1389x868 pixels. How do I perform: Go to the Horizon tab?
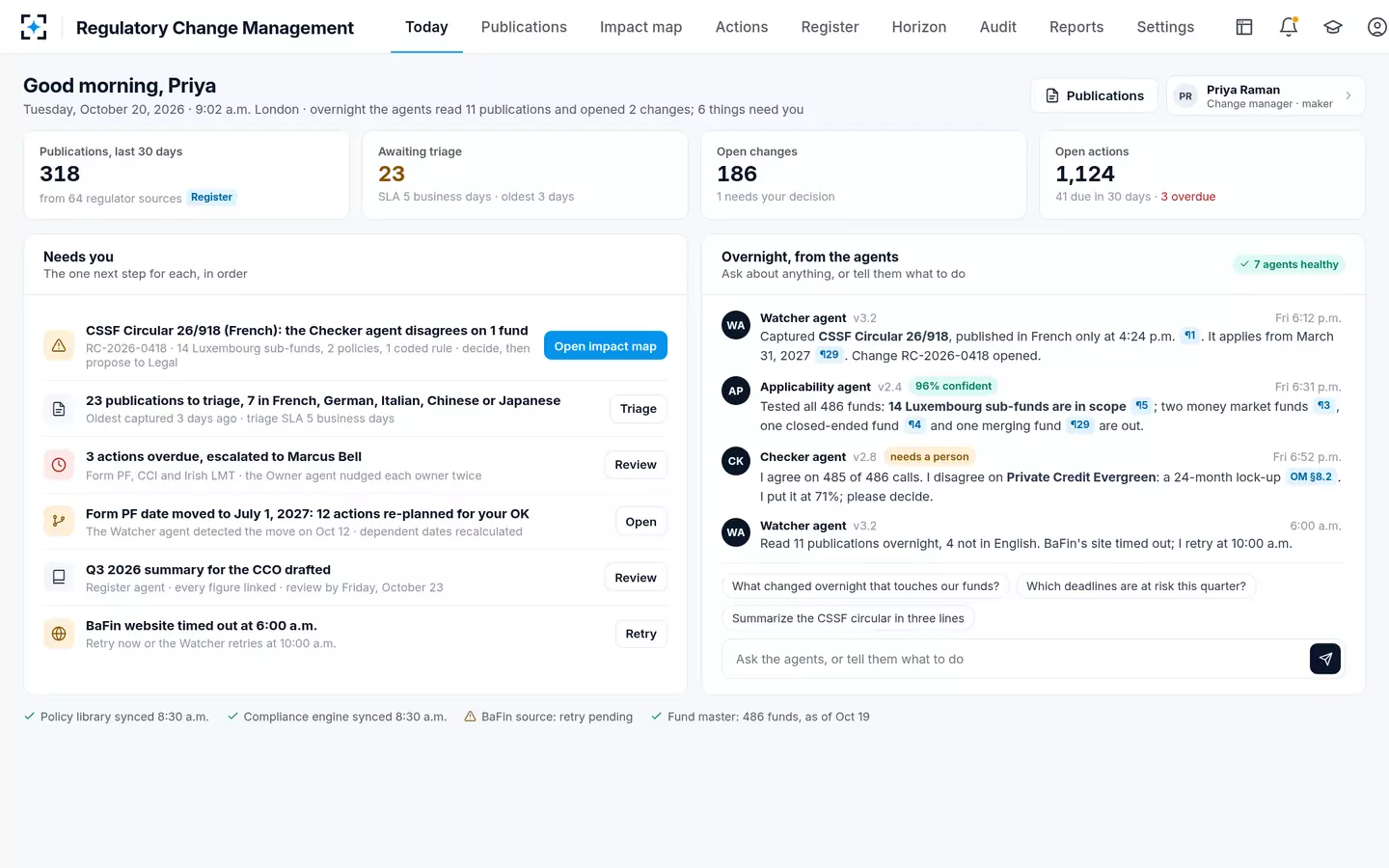click(919, 27)
